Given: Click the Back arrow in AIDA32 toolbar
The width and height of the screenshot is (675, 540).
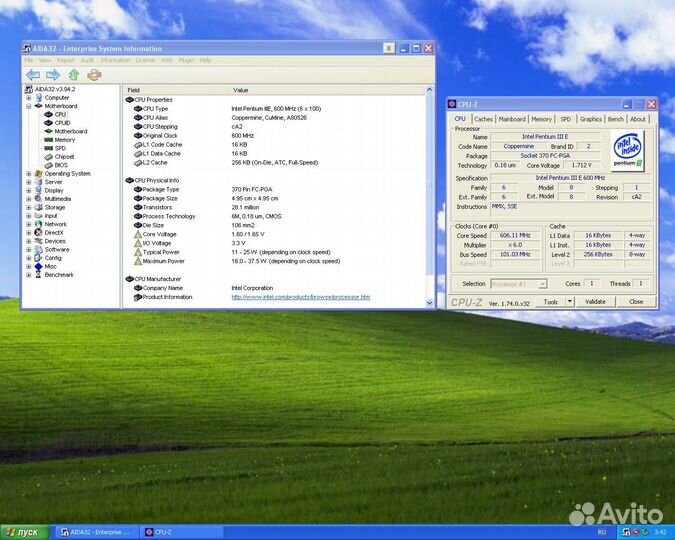Looking at the screenshot, I should 33,75.
